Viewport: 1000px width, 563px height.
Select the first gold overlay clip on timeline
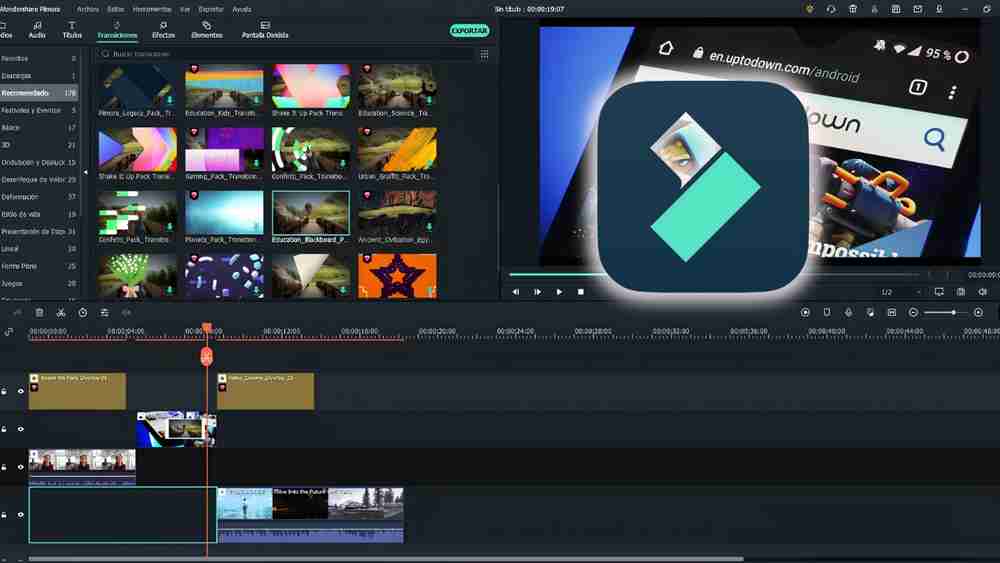pos(77,391)
